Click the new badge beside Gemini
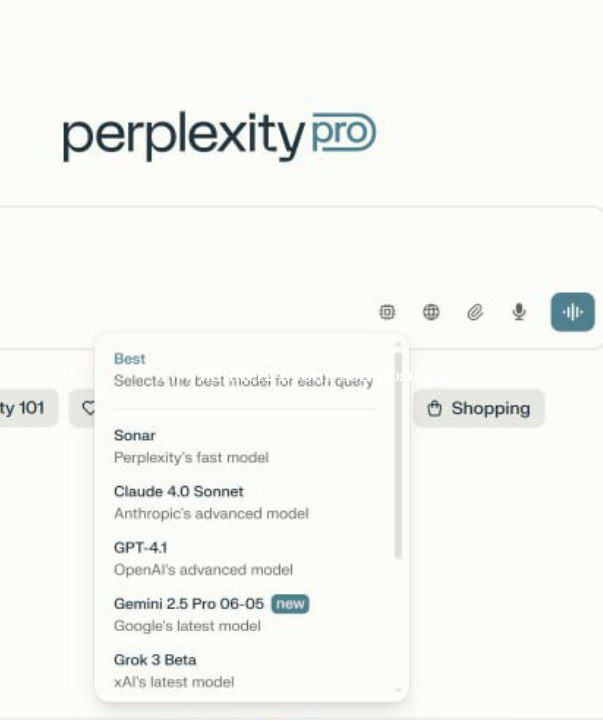This screenshot has height=720, width=603. [x=290, y=604]
